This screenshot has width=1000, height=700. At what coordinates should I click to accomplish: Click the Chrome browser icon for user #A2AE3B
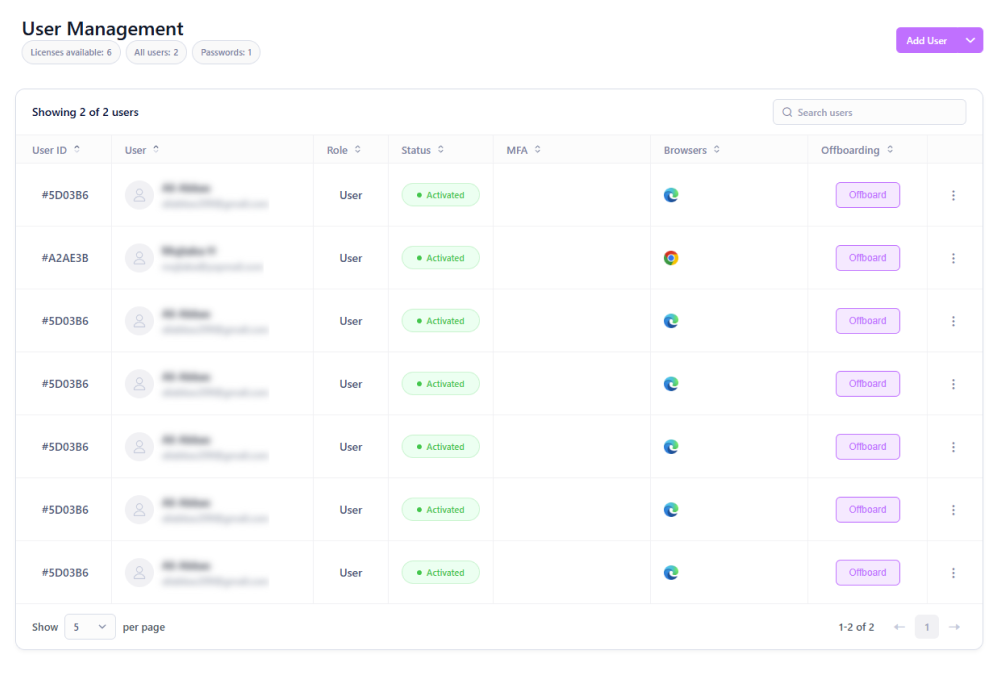tap(671, 258)
